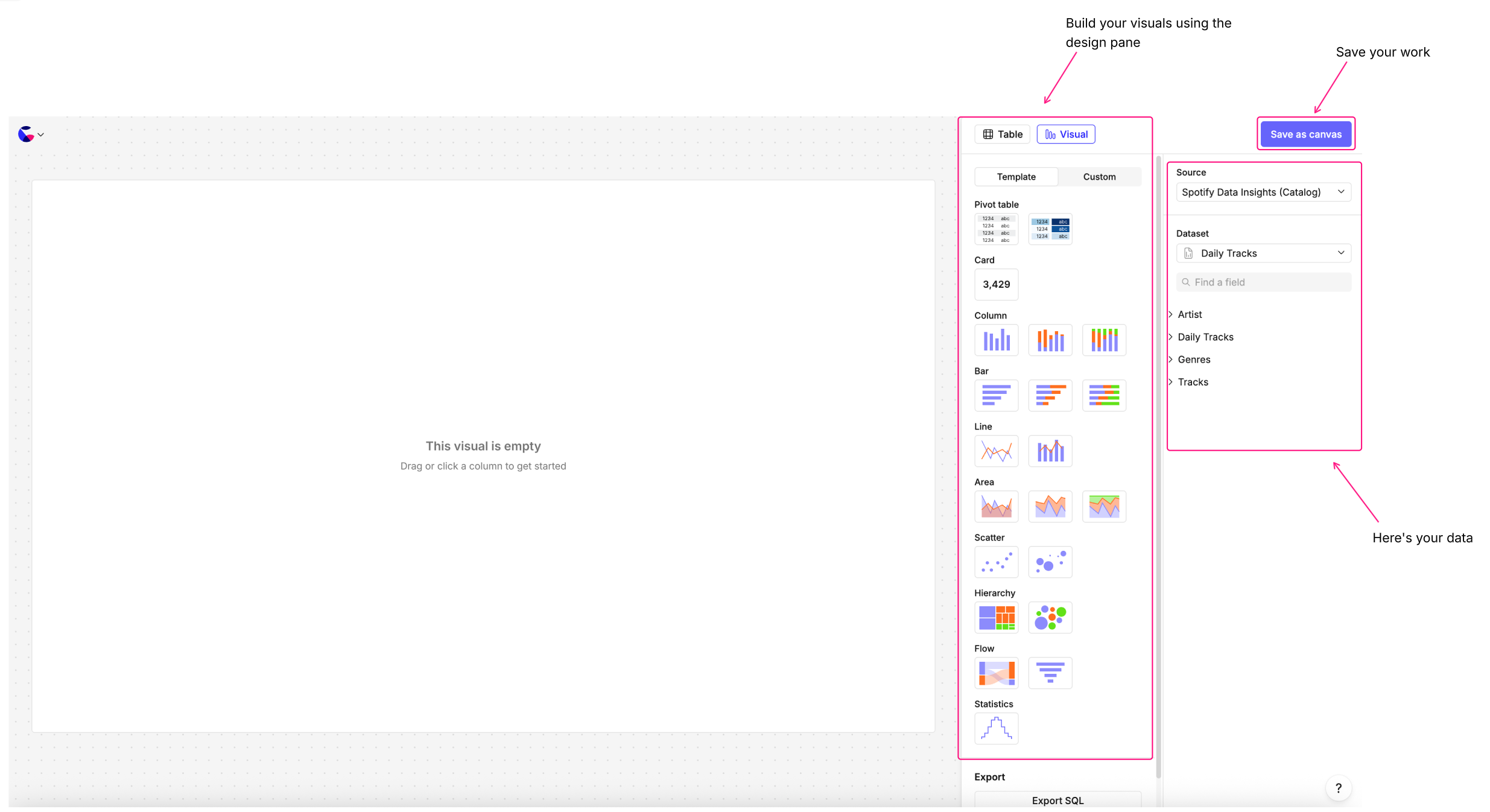This screenshot has width=1490, height=812.
Task: Choose the funnel chart template
Action: pos(1050,673)
